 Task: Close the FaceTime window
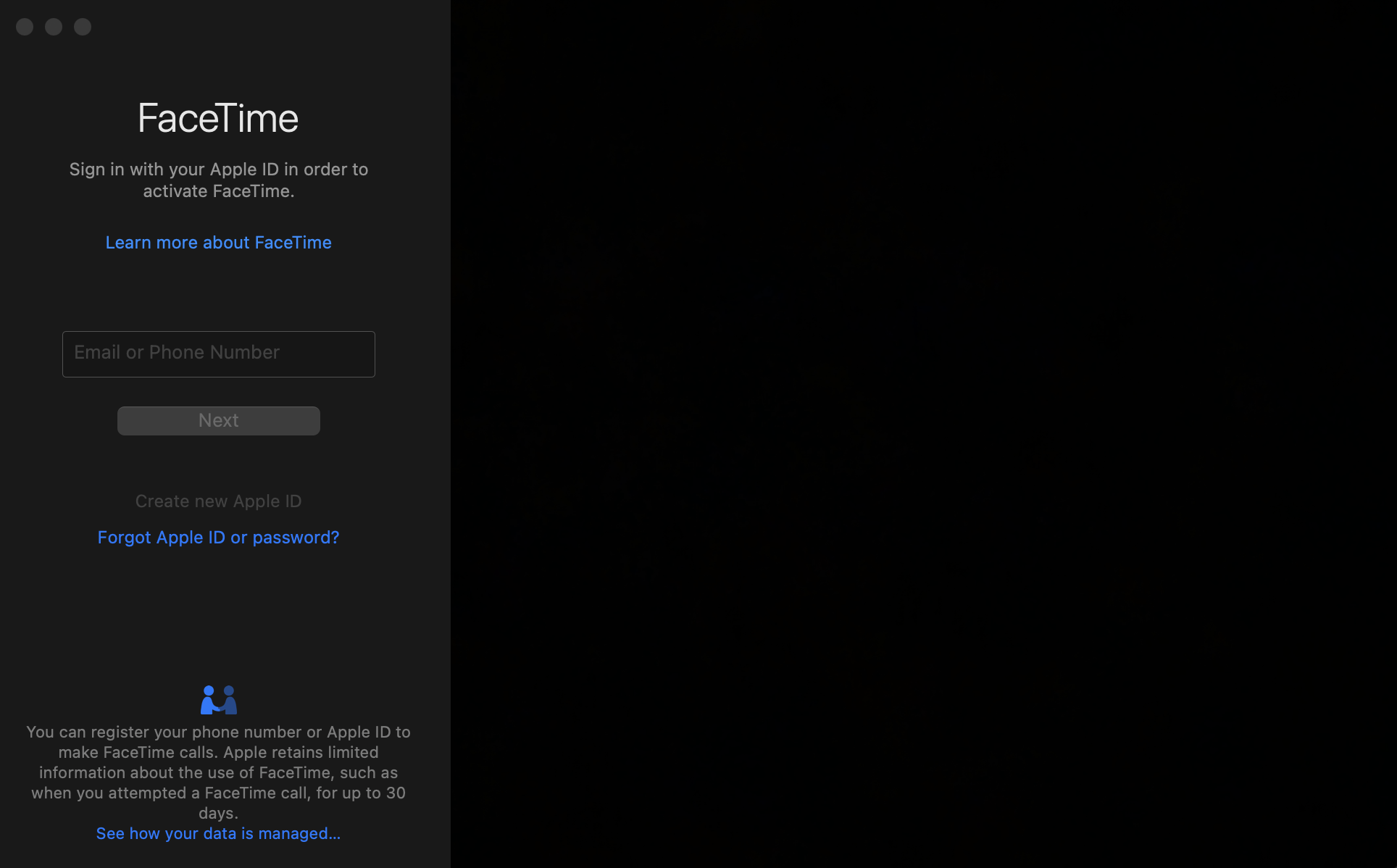click(x=25, y=27)
